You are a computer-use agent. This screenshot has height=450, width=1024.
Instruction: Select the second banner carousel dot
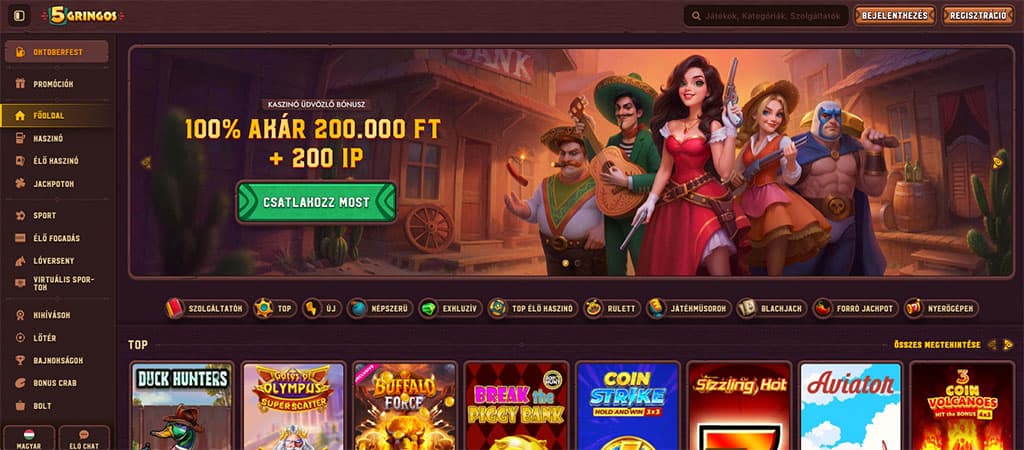coord(576,264)
